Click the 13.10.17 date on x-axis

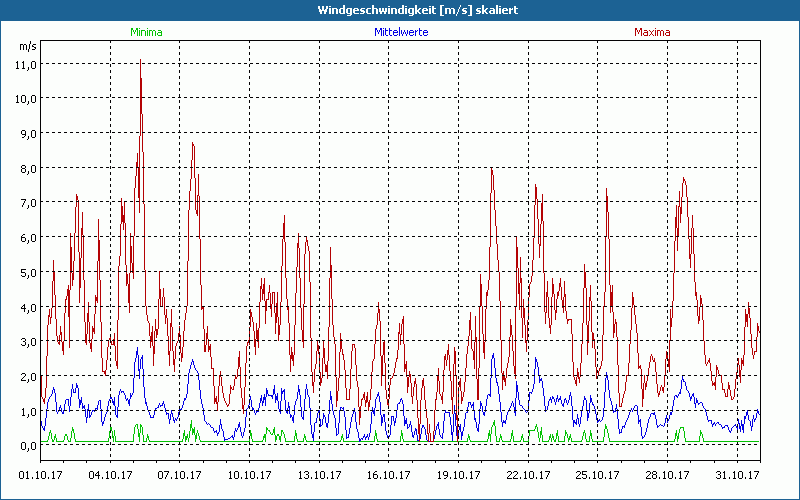pos(319,475)
